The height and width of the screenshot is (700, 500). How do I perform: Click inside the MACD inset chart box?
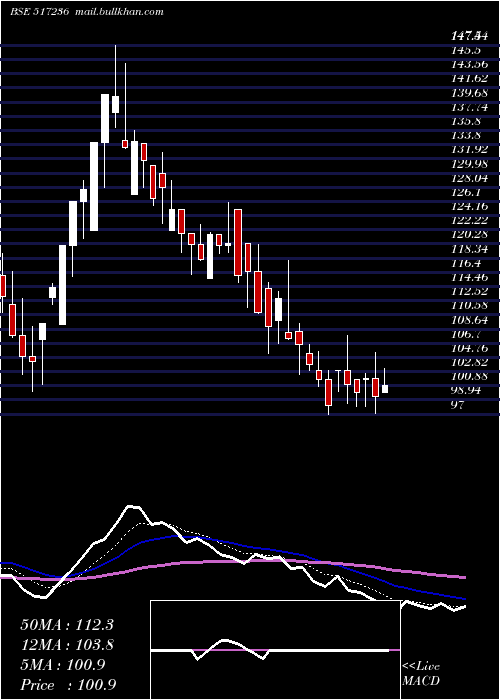(275, 650)
